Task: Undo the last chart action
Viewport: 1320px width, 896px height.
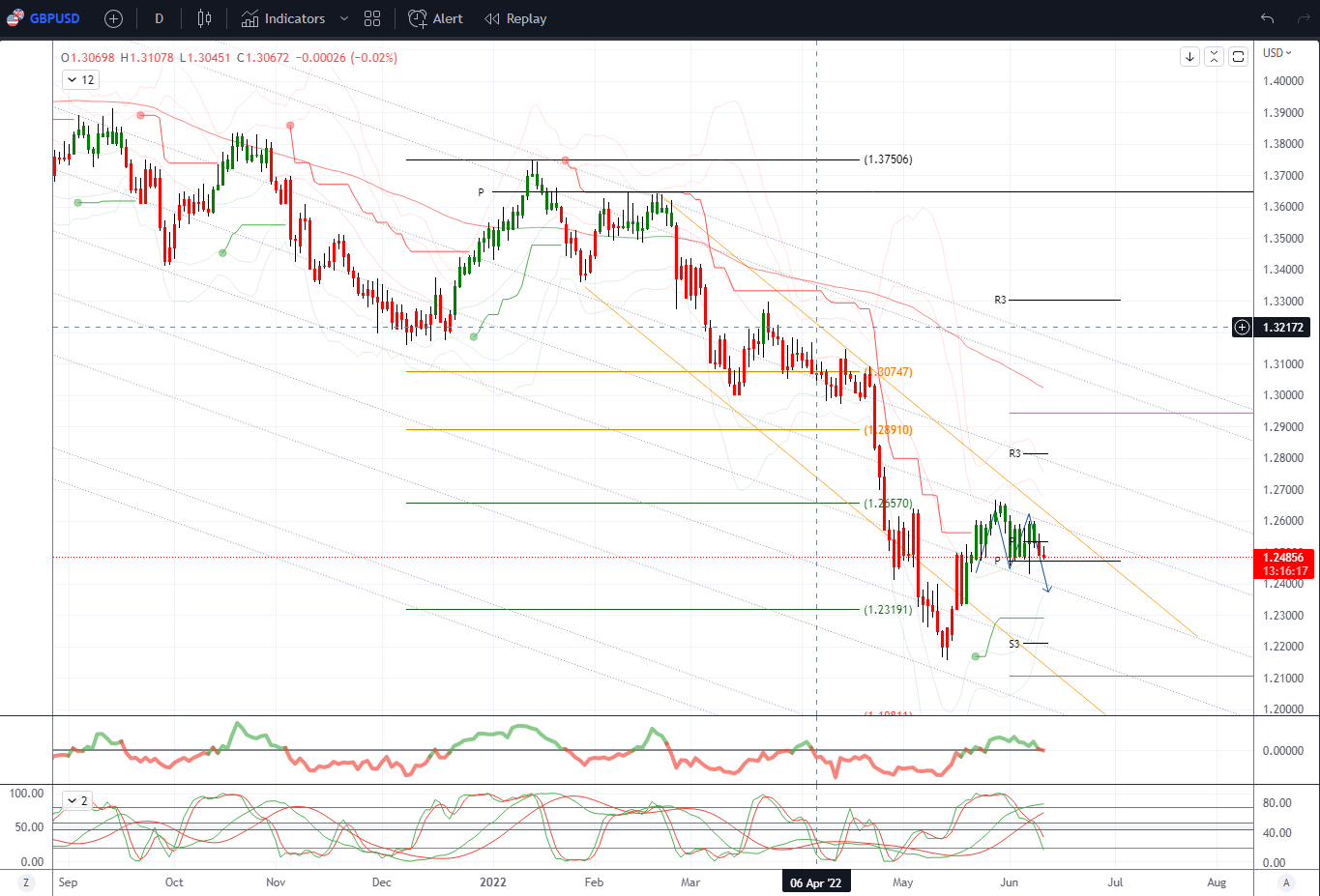Action: pos(1267,18)
